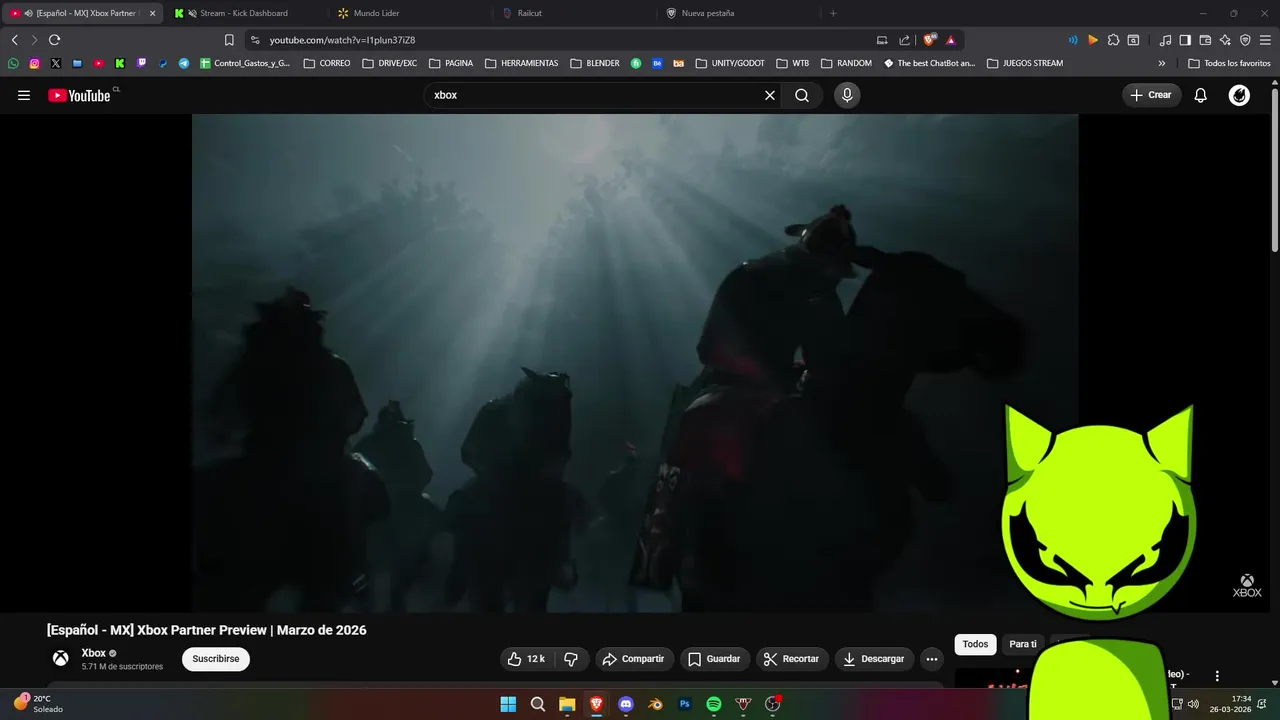Screen dimensions: 1280x720
Task: Click the Crear create button
Action: pos(1151,95)
